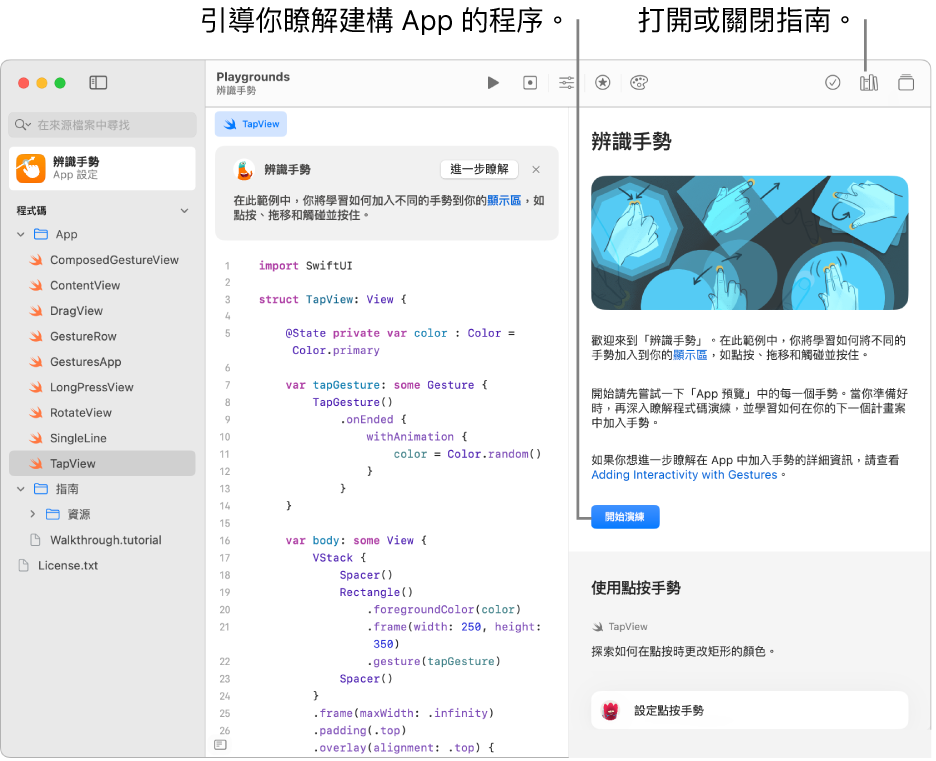Click the checkmark circle toolbar icon

pos(832,82)
